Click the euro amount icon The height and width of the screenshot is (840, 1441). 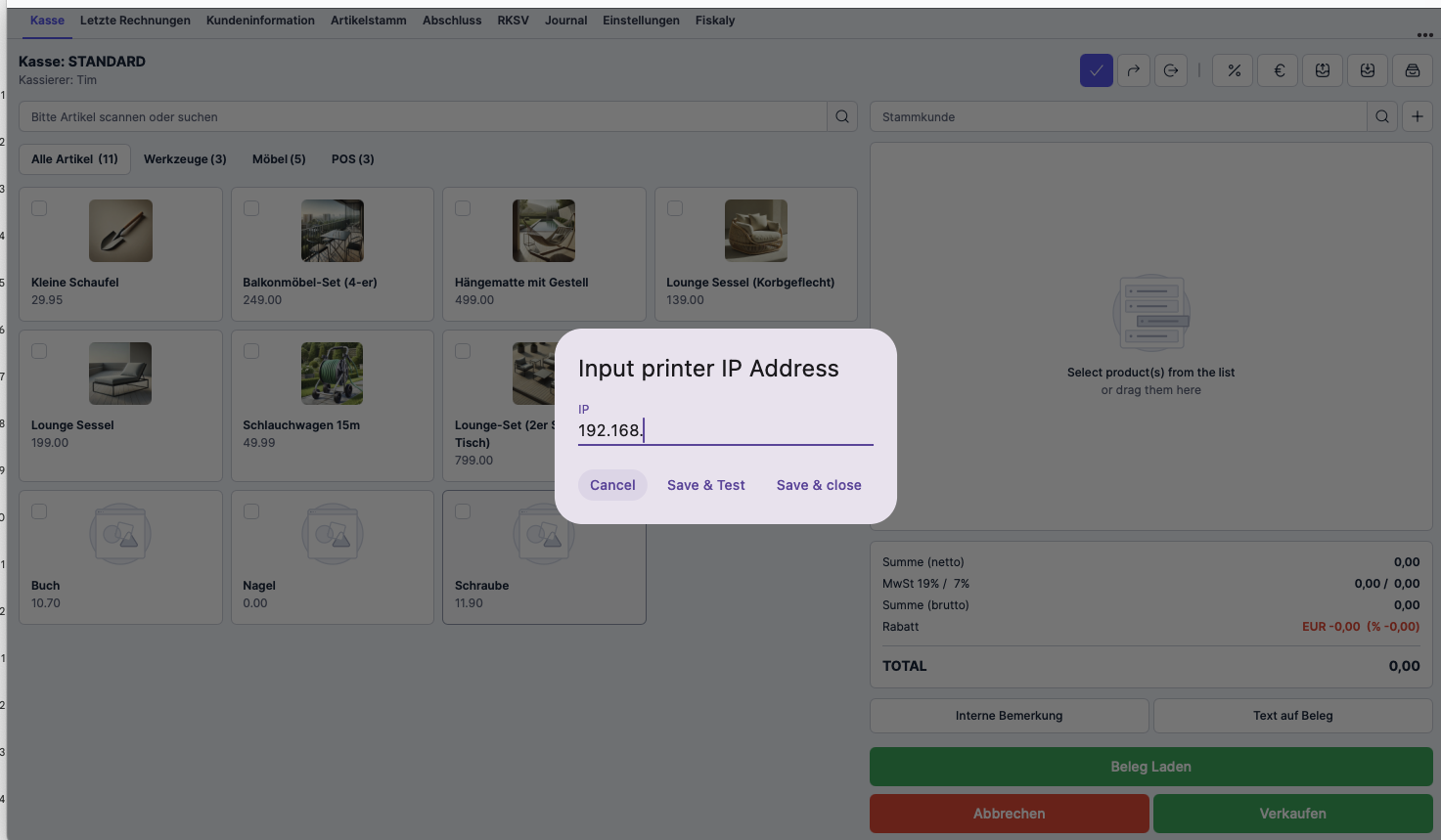click(1278, 70)
